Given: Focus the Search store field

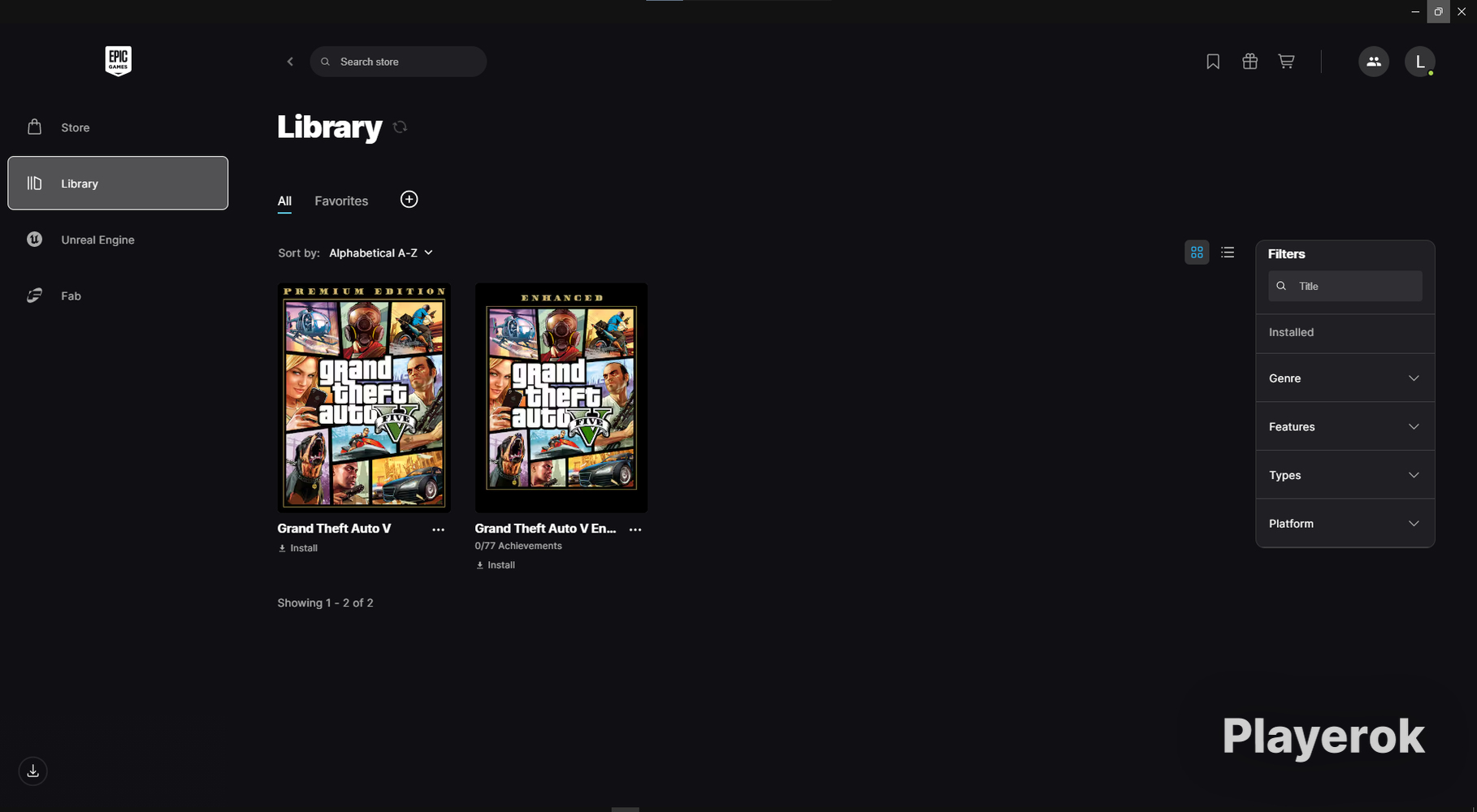Looking at the screenshot, I should point(398,62).
